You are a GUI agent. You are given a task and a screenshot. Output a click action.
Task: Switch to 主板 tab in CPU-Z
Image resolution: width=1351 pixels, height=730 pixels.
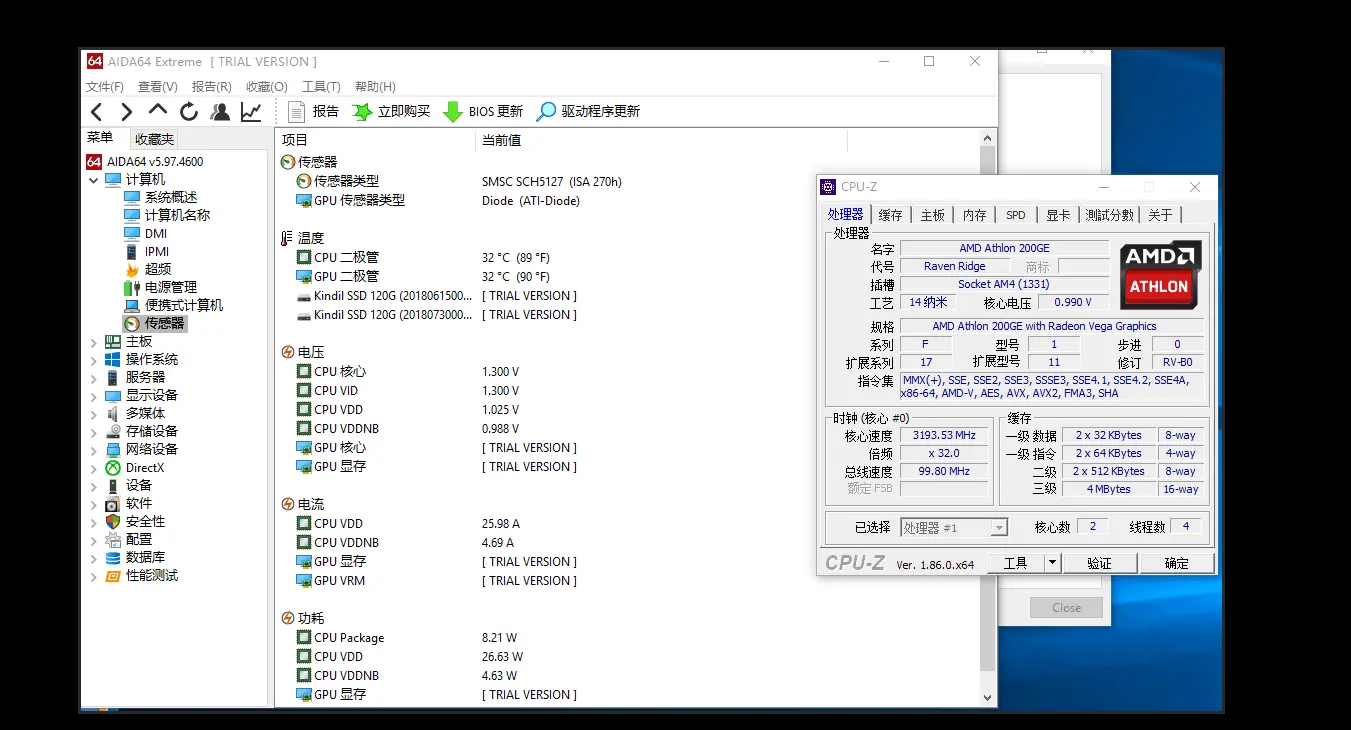(932, 215)
